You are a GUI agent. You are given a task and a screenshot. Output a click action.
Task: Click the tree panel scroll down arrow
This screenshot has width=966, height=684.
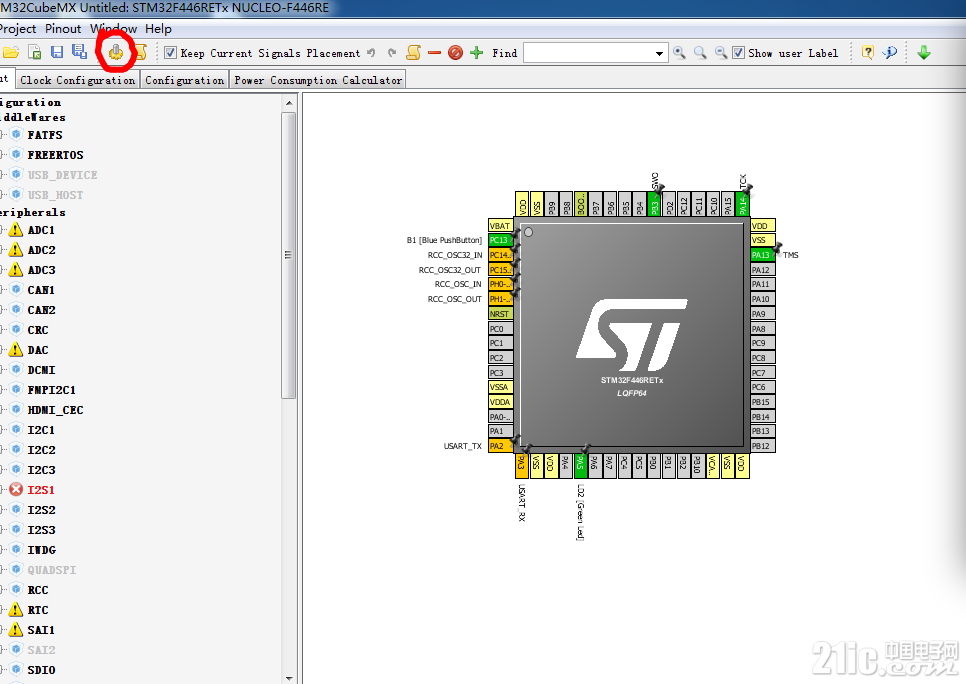(x=289, y=678)
